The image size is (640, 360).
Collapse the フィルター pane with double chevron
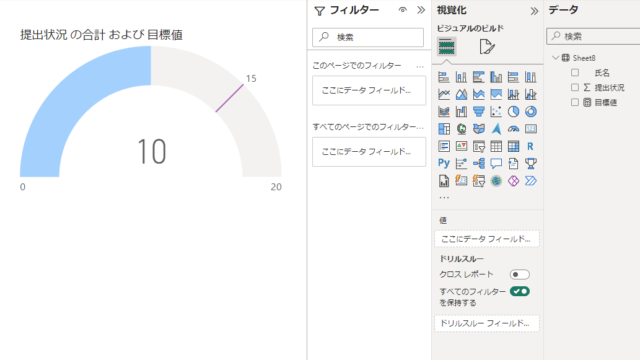[421, 10]
